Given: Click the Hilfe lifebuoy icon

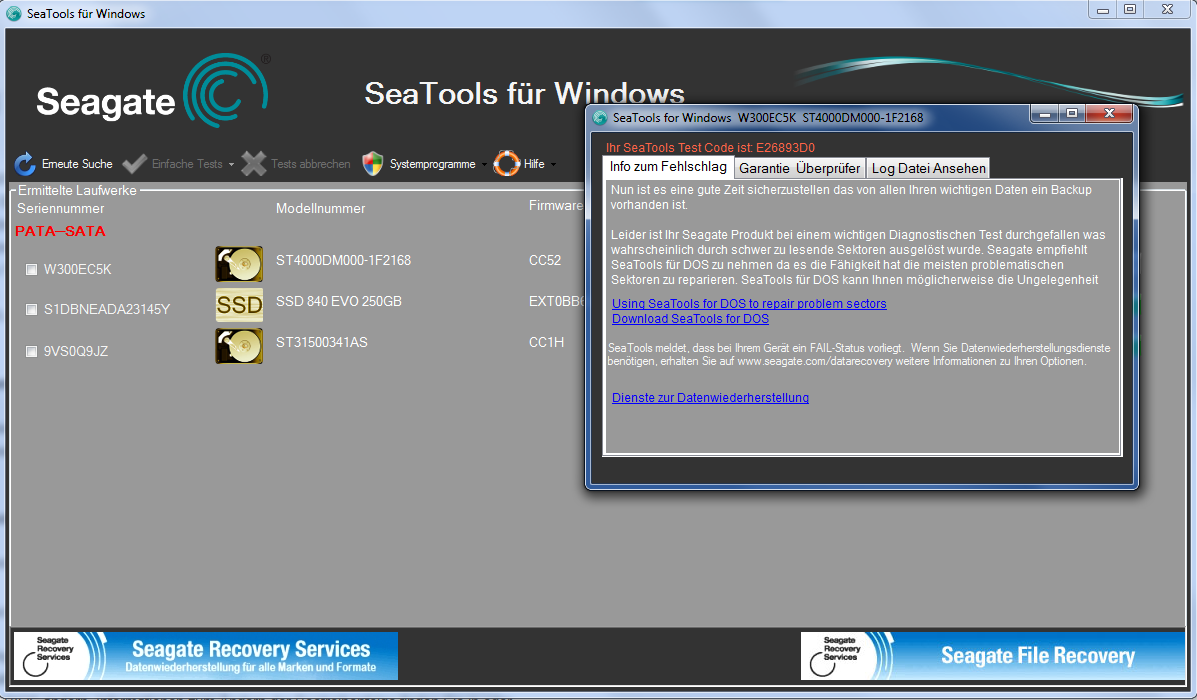Looking at the screenshot, I should coord(506,163).
